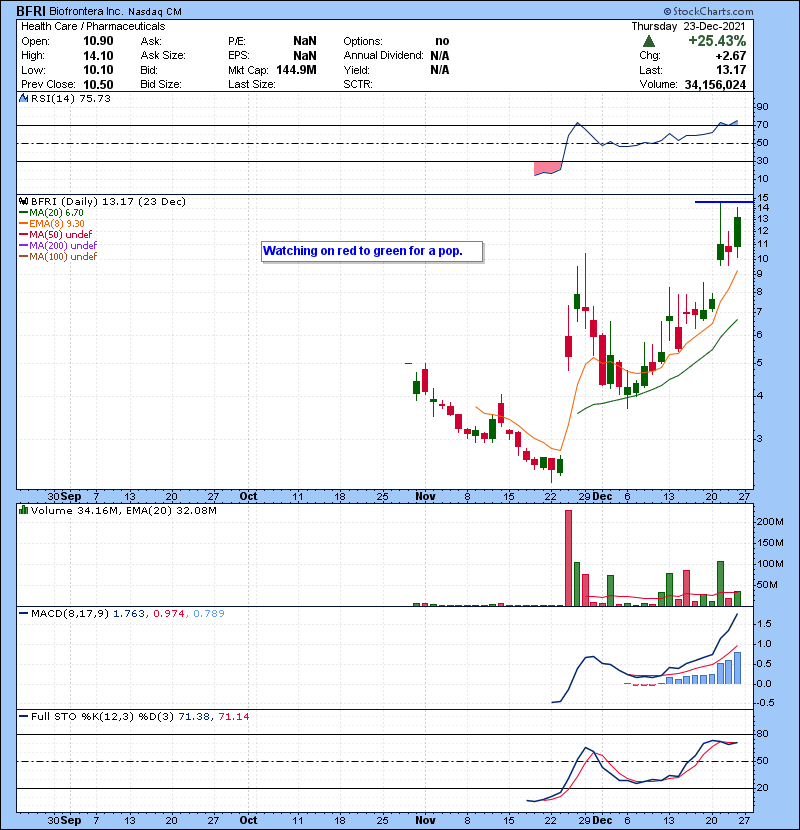Click the BFRI ticker symbol title
The height and width of the screenshot is (830, 800).
coord(31,11)
